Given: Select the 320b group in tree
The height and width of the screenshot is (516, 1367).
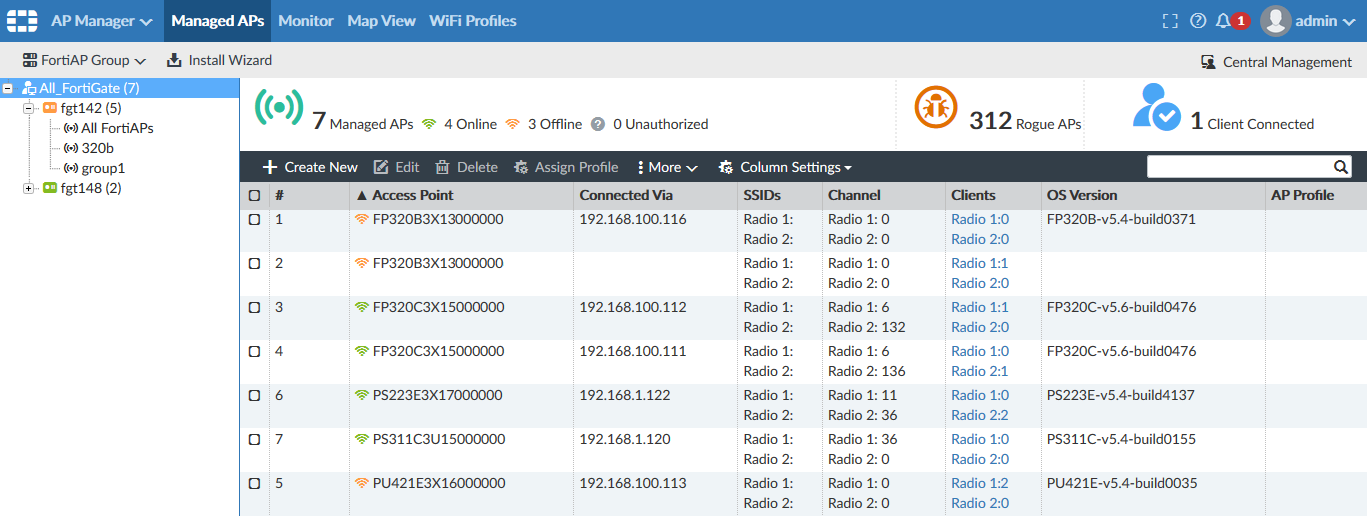Looking at the screenshot, I should (x=97, y=148).
